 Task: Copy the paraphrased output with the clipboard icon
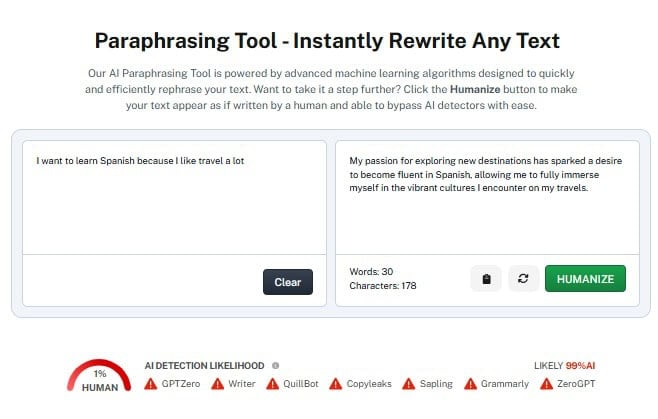click(x=486, y=279)
